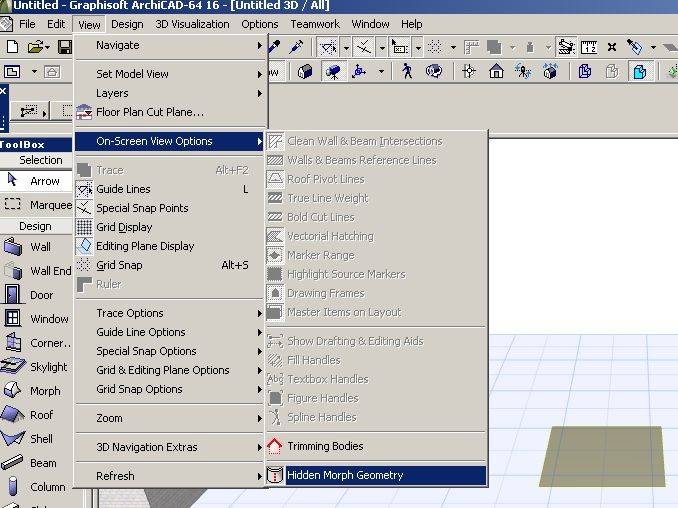Viewport: 678px width, 508px height.
Task: Open the Teamwork menu
Action: coord(315,24)
